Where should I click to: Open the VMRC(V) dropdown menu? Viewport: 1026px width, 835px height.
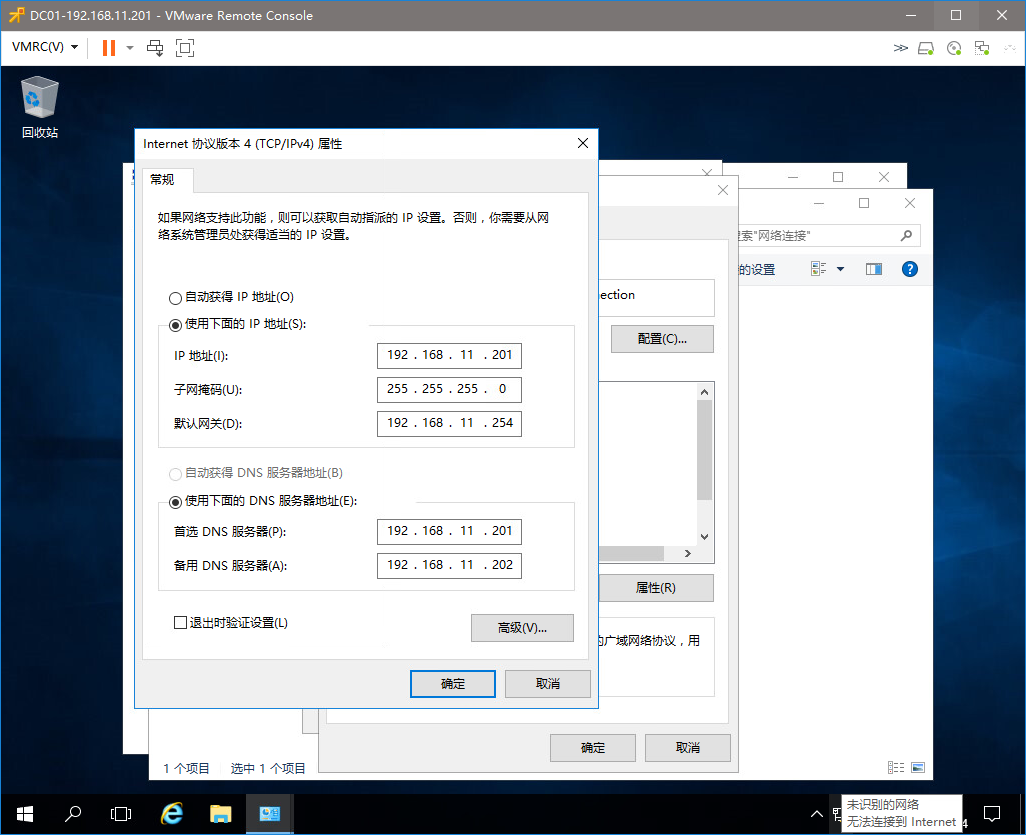[x=45, y=47]
